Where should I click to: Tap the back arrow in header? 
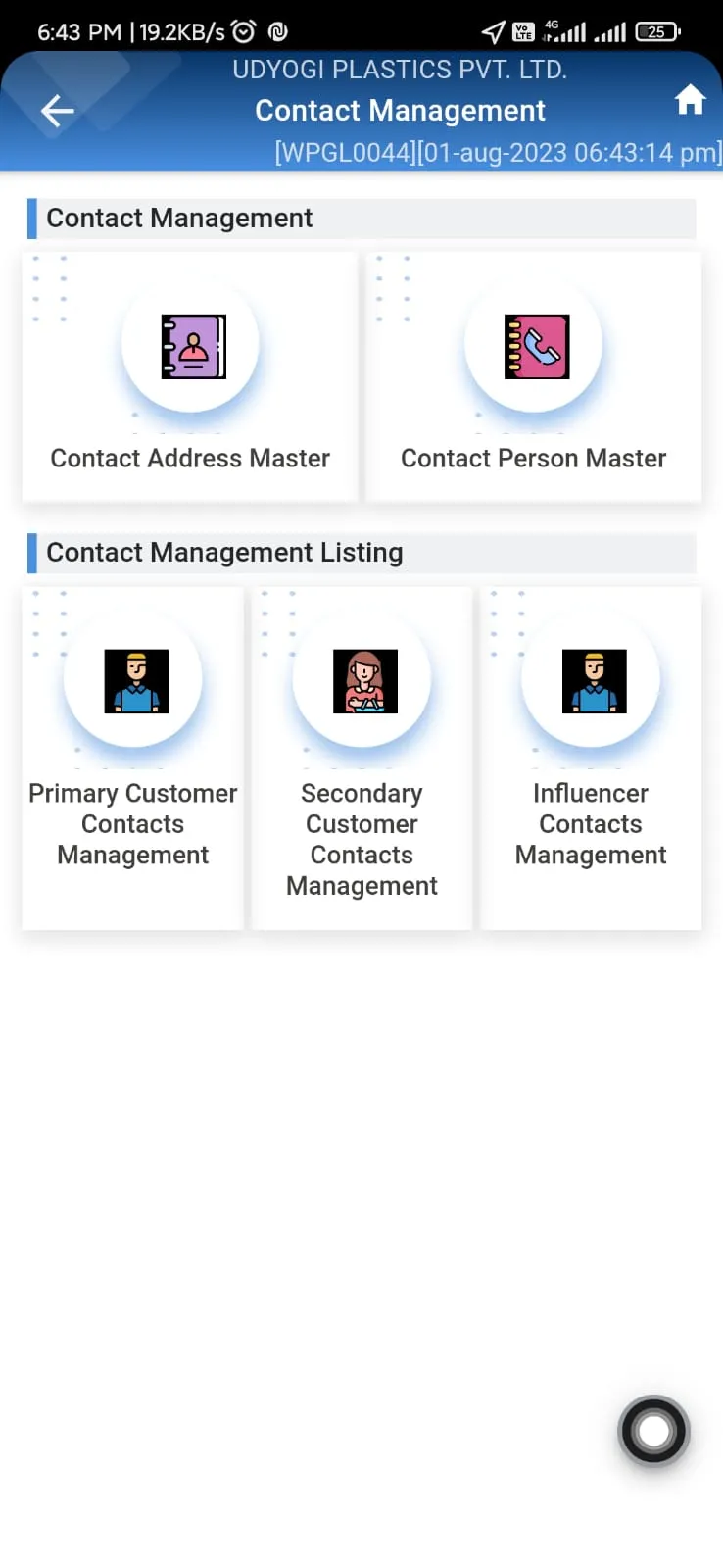coord(57,111)
